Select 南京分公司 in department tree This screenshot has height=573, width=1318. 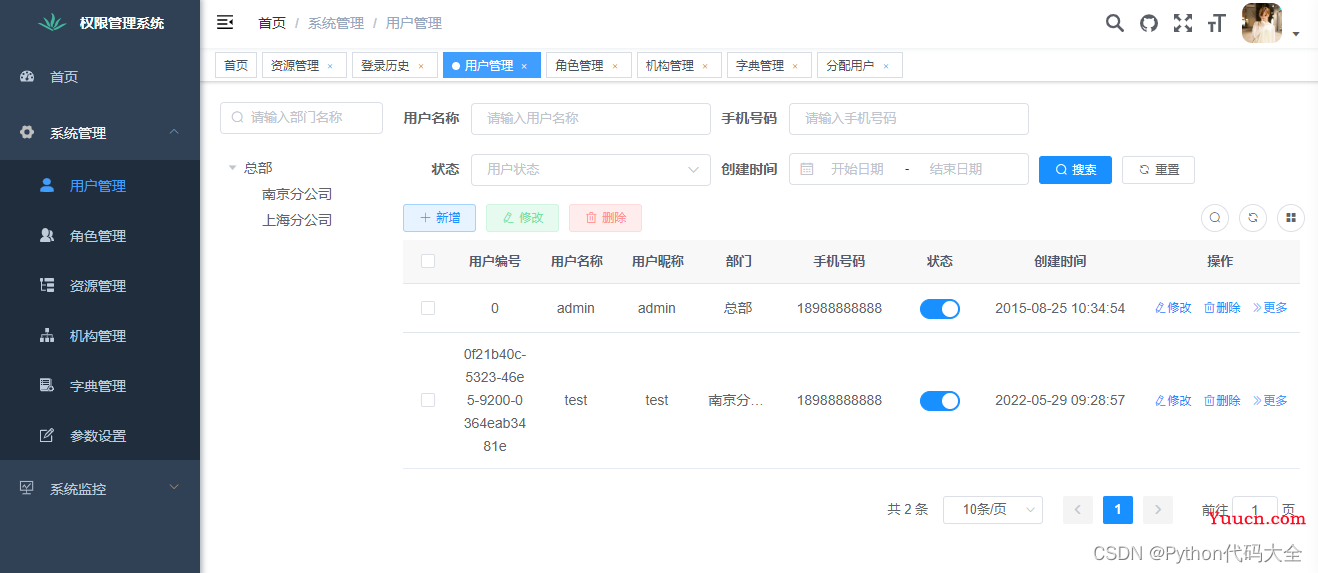[297, 194]
